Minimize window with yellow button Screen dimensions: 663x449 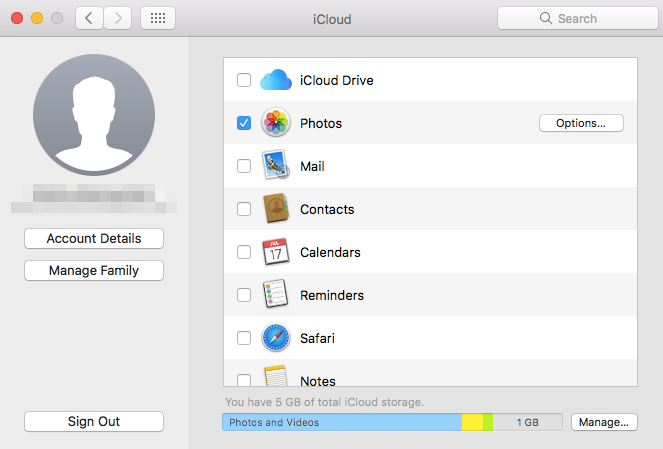pyautogui.click(x=37, y=18)
